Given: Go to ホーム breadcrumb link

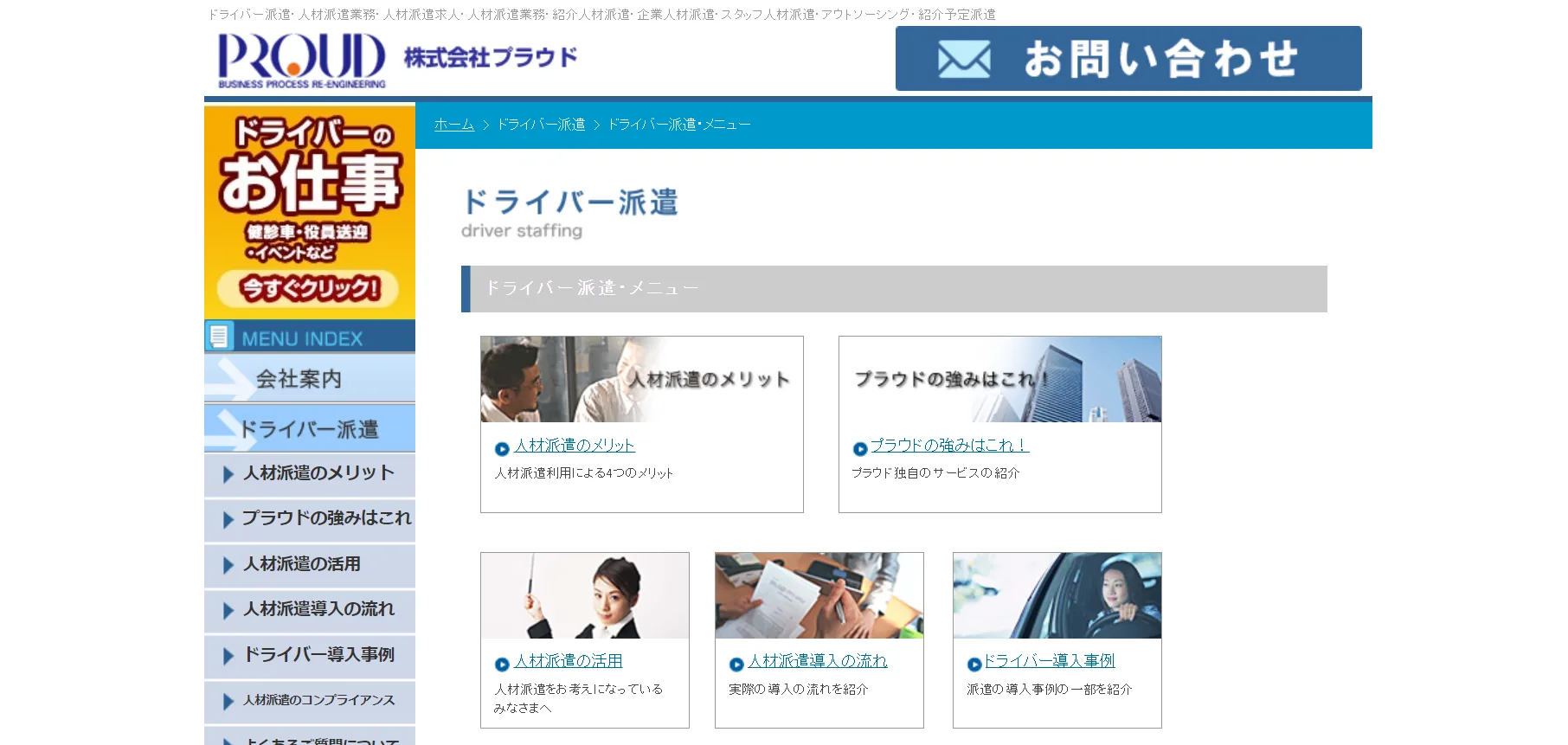Looking at the screenshot, I should point(454,125).
